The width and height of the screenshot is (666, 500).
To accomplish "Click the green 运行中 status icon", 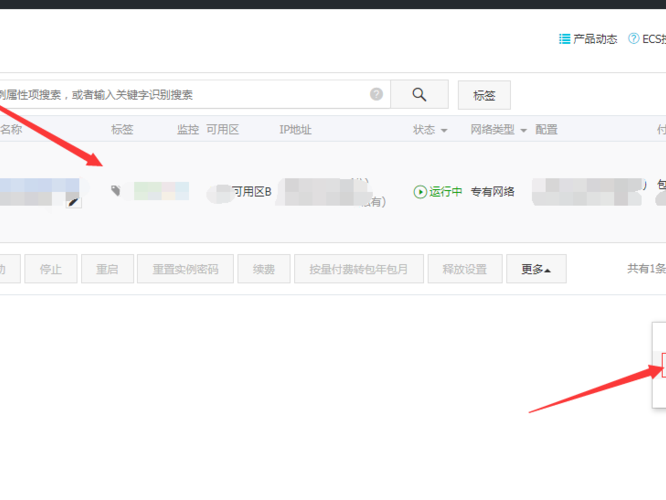I will pos(420,192).
